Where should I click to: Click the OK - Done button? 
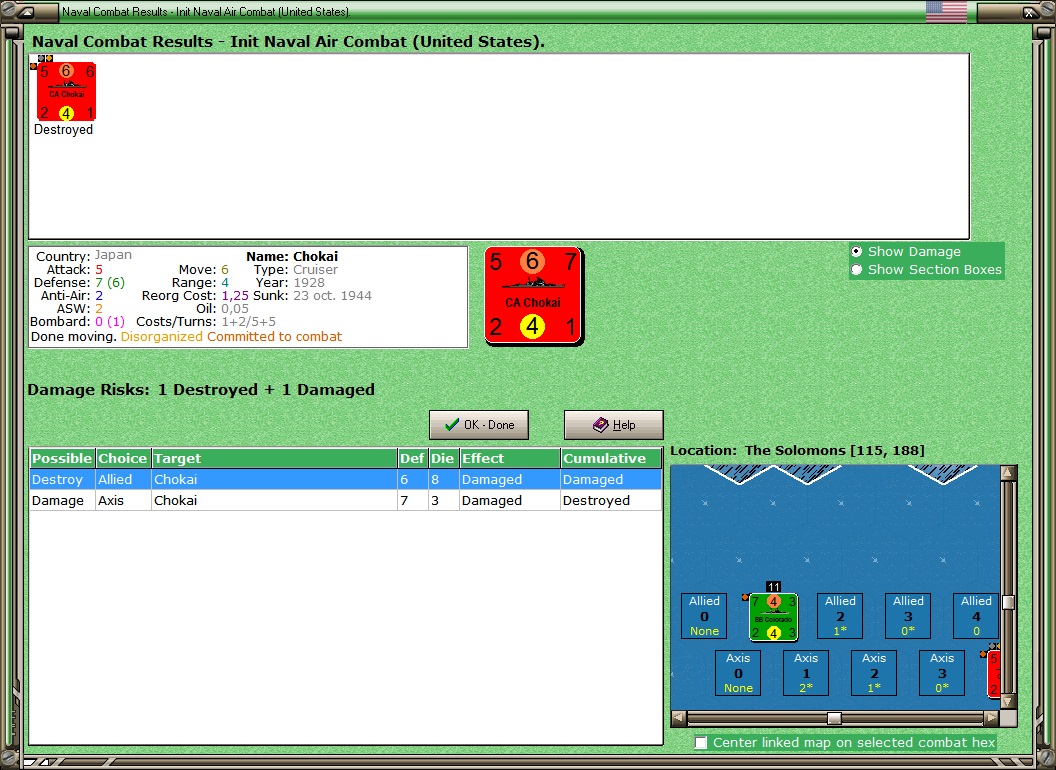pyautogui.click(x=479, y=425)
